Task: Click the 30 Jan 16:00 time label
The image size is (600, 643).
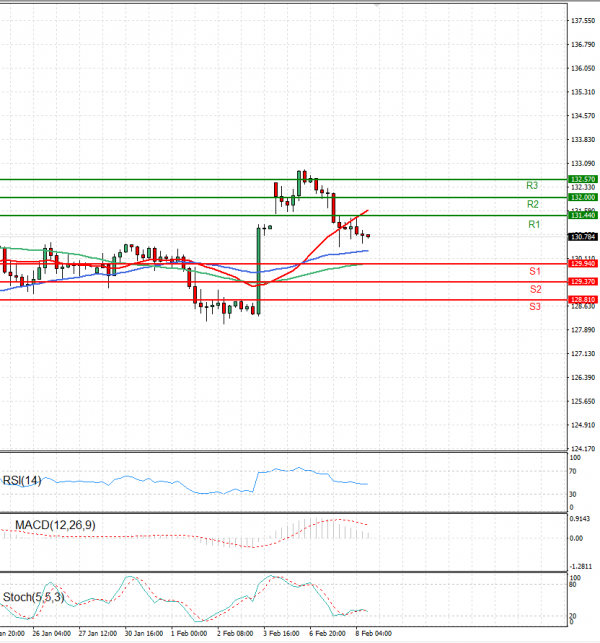Action: [144, 633]
